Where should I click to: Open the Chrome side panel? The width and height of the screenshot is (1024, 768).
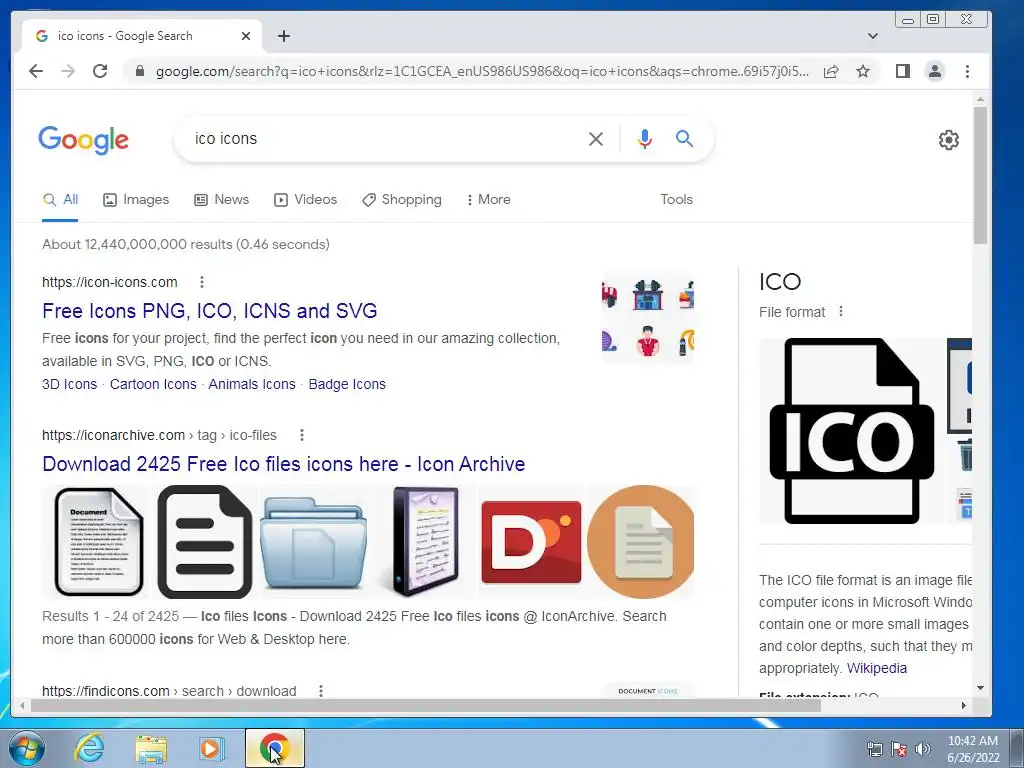tap(903, 71)
